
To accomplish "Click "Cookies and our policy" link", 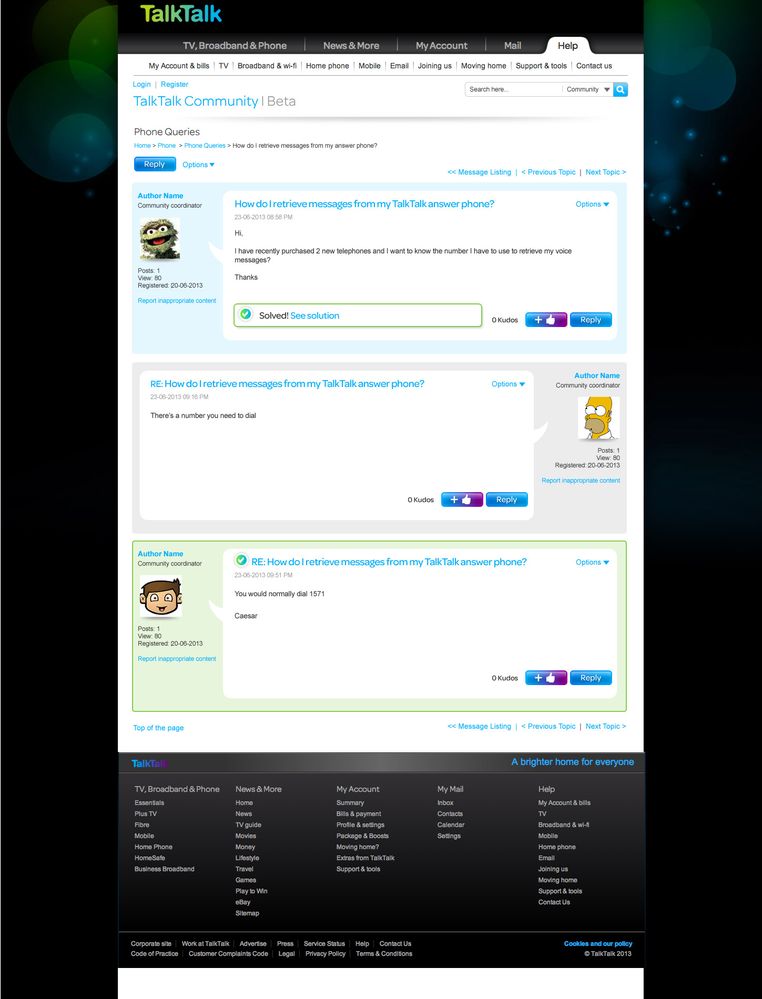I will tap(598, 944).
